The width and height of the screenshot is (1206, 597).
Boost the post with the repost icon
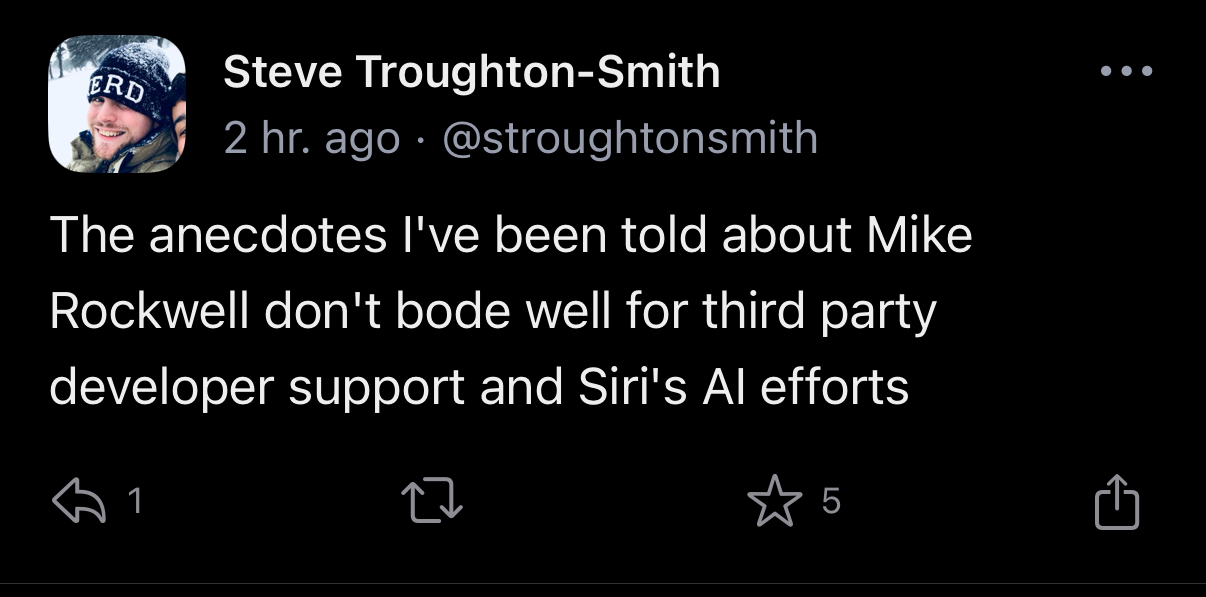tap(431, 503)
